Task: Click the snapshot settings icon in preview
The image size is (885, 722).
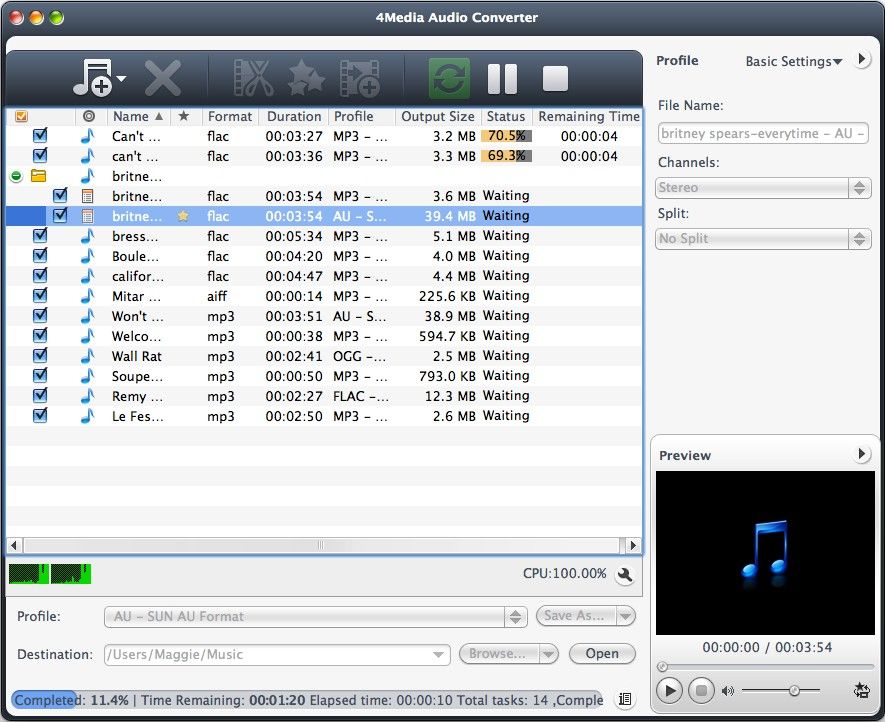Action: coord(862,690)
